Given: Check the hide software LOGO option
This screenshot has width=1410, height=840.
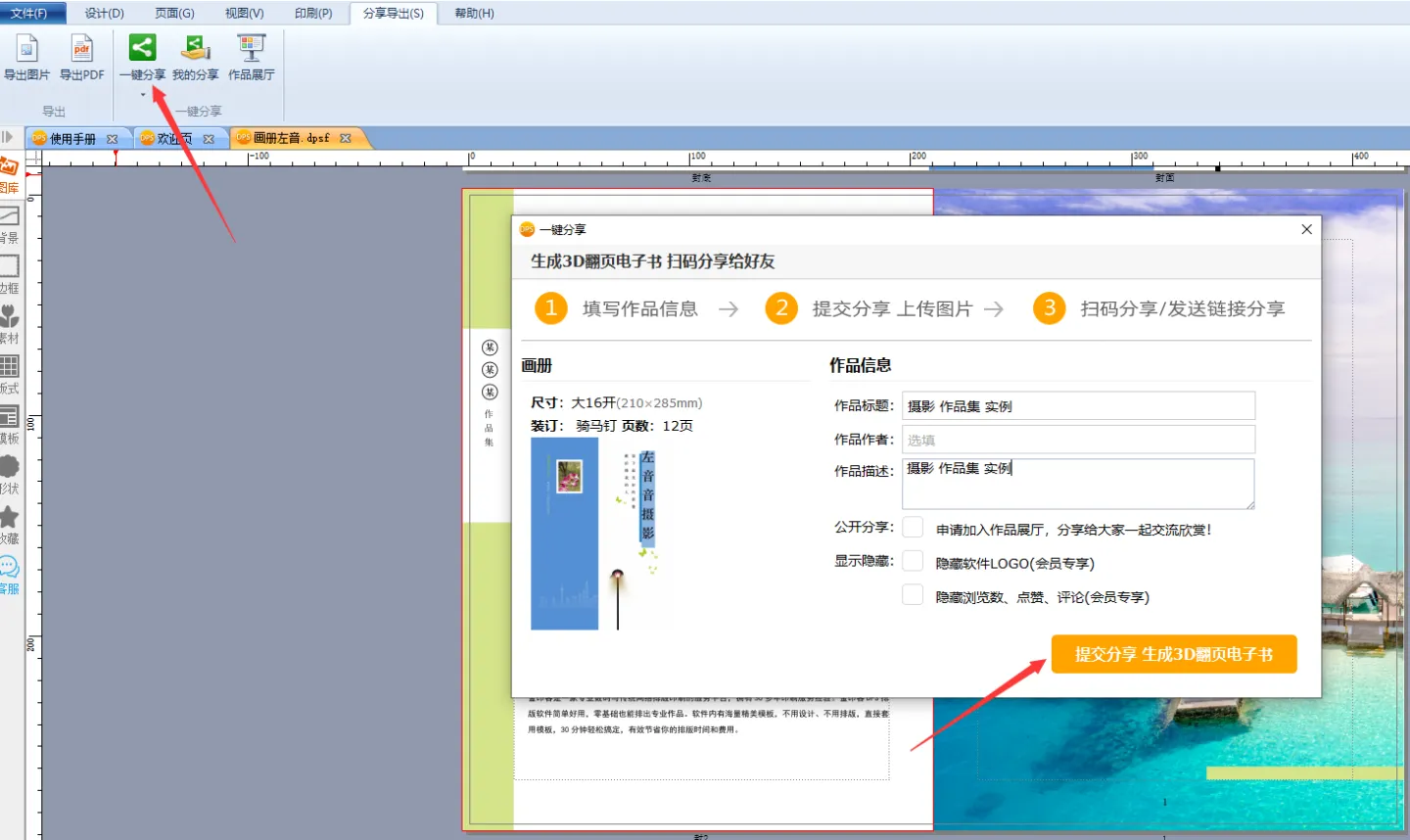Looking at the screenshot, I should pos(913,562).
